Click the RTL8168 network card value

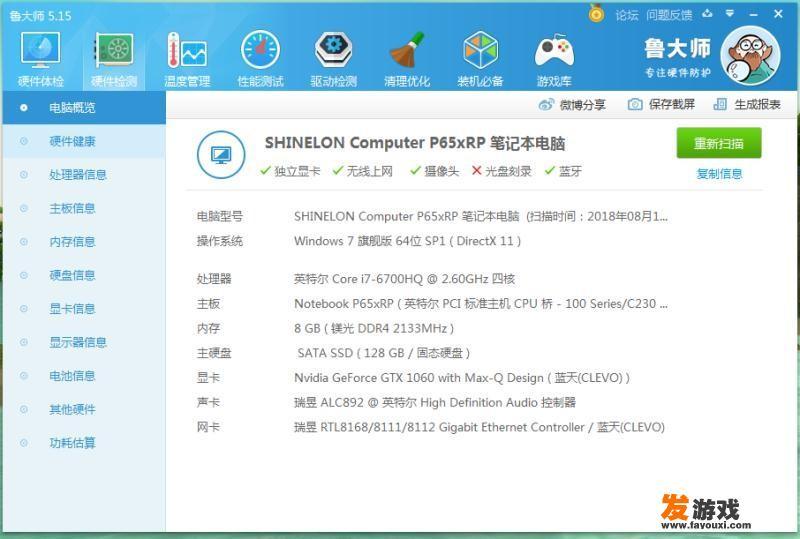tap(479, 427)
